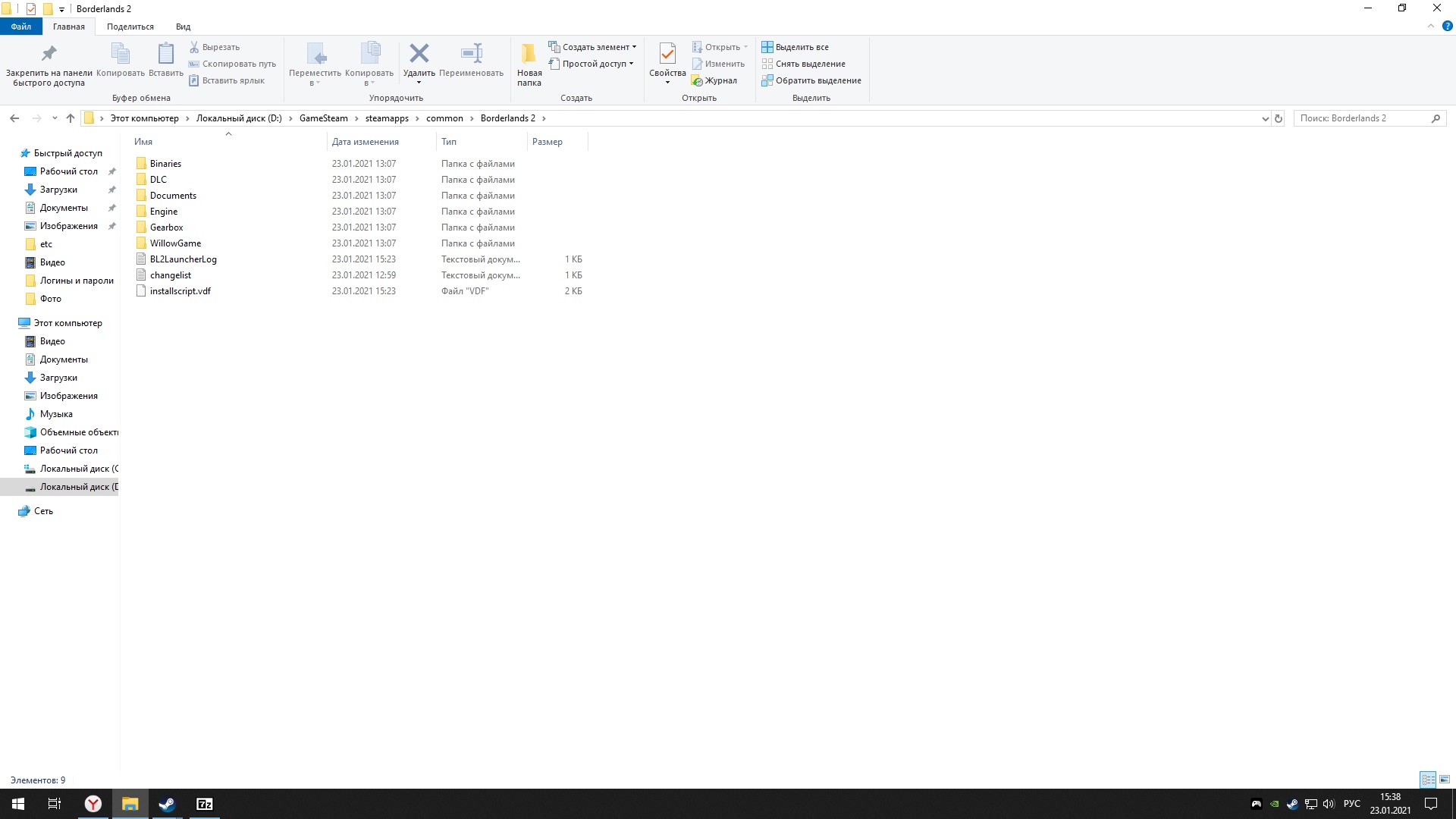Collapse the ribbon with chevron arrow
This screenshot has width=1456, height=819.
click(1431, 27)
